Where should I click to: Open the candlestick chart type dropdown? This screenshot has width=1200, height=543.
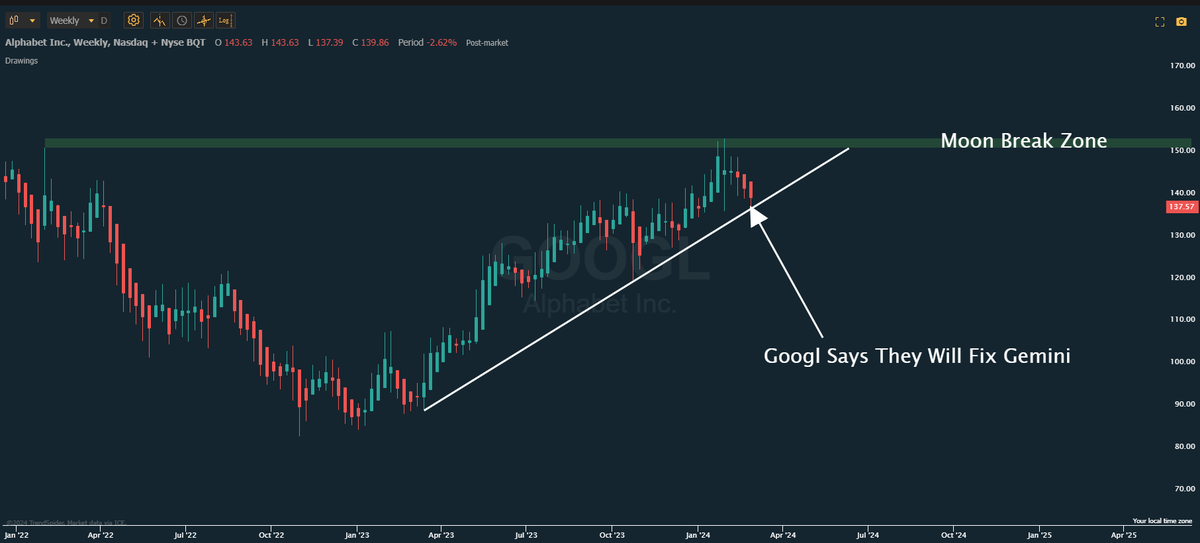tap(22, 20)
